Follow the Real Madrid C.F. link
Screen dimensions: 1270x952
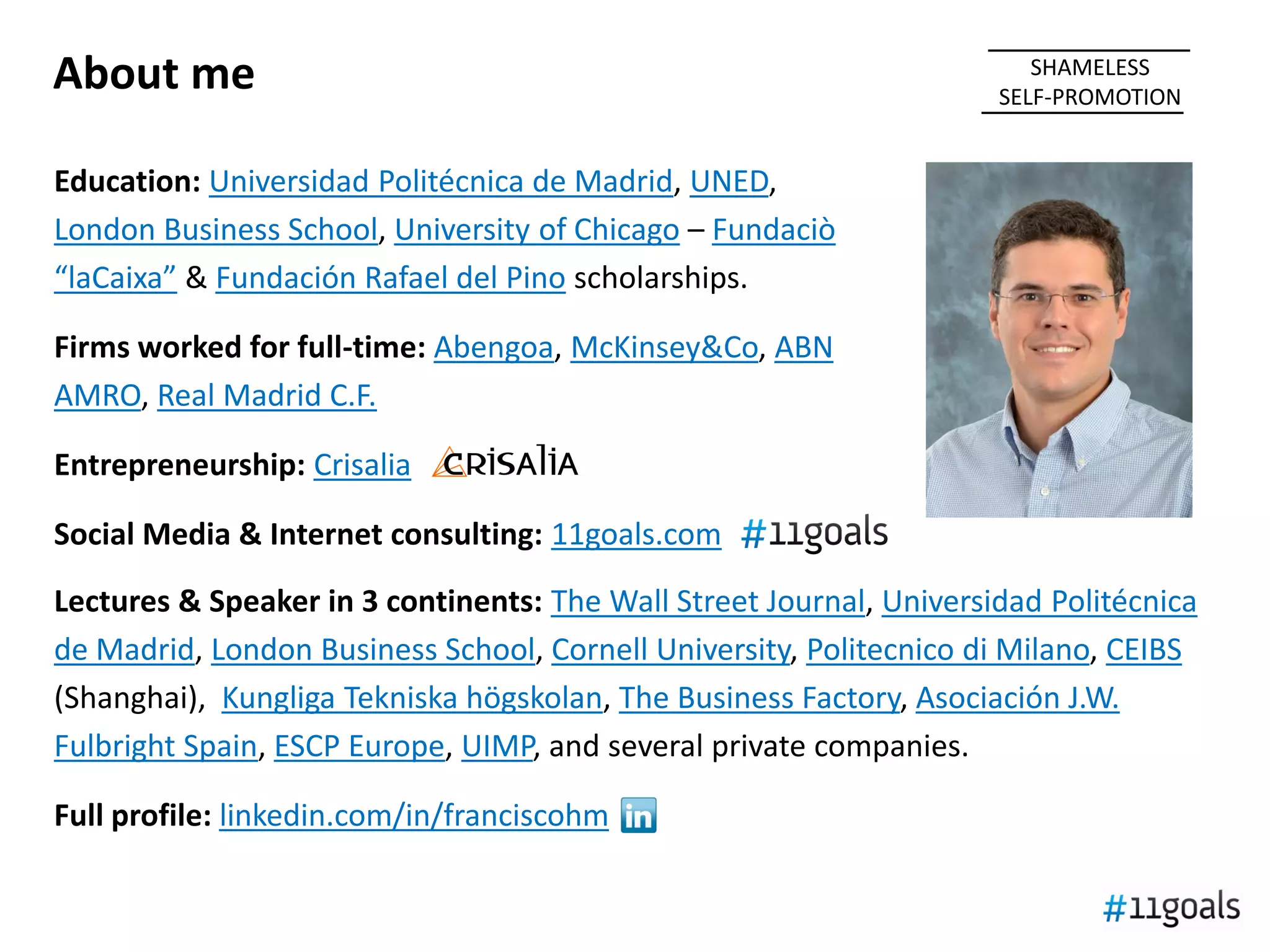[267, 395]
